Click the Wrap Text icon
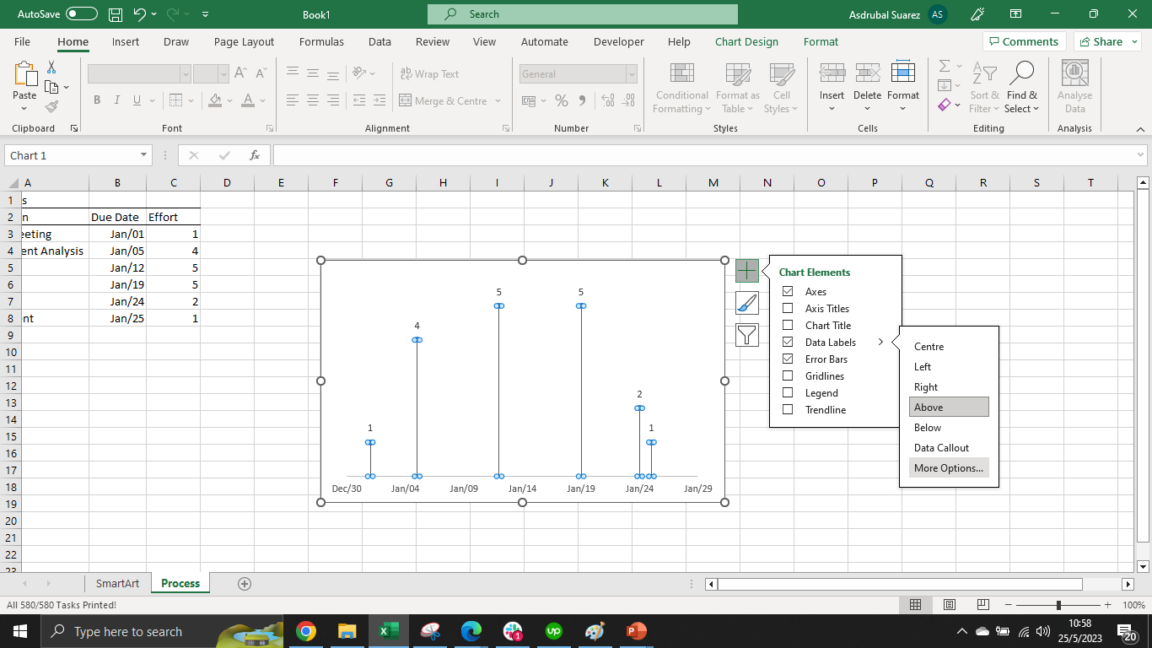This screenshot has height=648, width=1152. (406, 73)
